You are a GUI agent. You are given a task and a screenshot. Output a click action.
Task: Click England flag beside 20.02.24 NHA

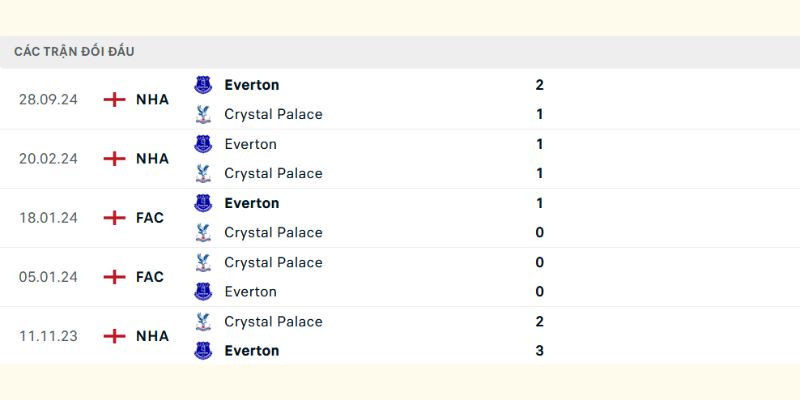pyautogui.click(x=114, y=159)
